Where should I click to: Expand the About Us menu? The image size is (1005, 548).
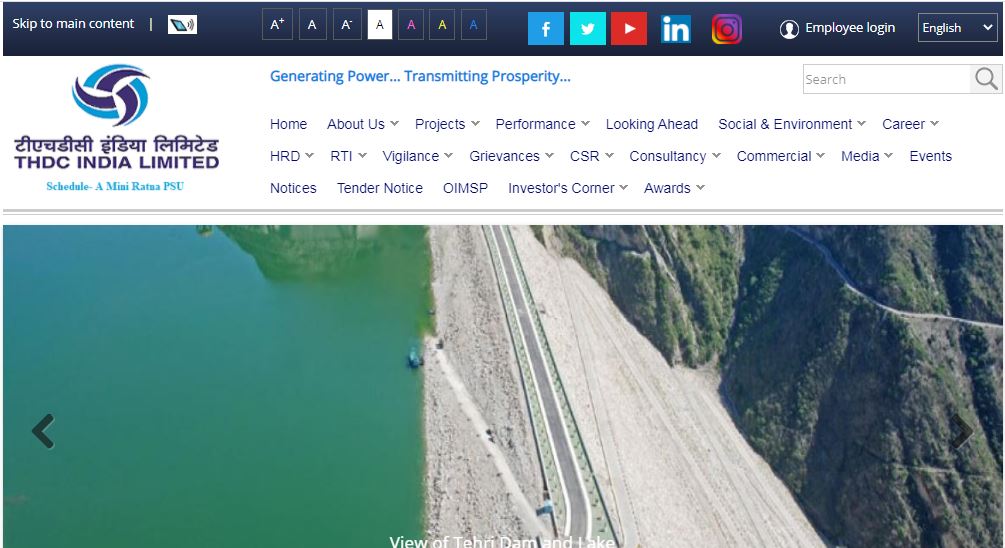click(362, 124)
